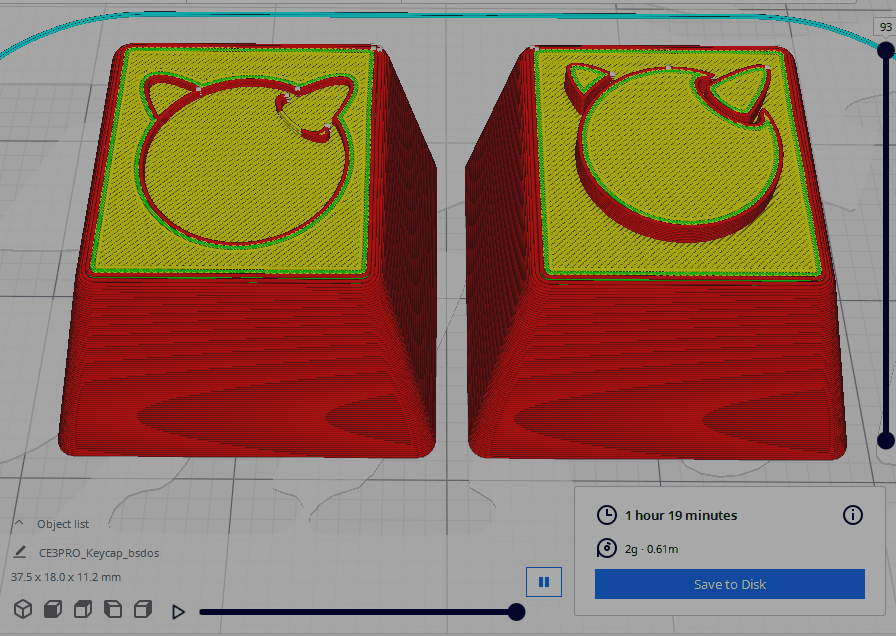This screenshot has width=896, height=636.
Task: Click the Object list label
Action: pos(63,524)
